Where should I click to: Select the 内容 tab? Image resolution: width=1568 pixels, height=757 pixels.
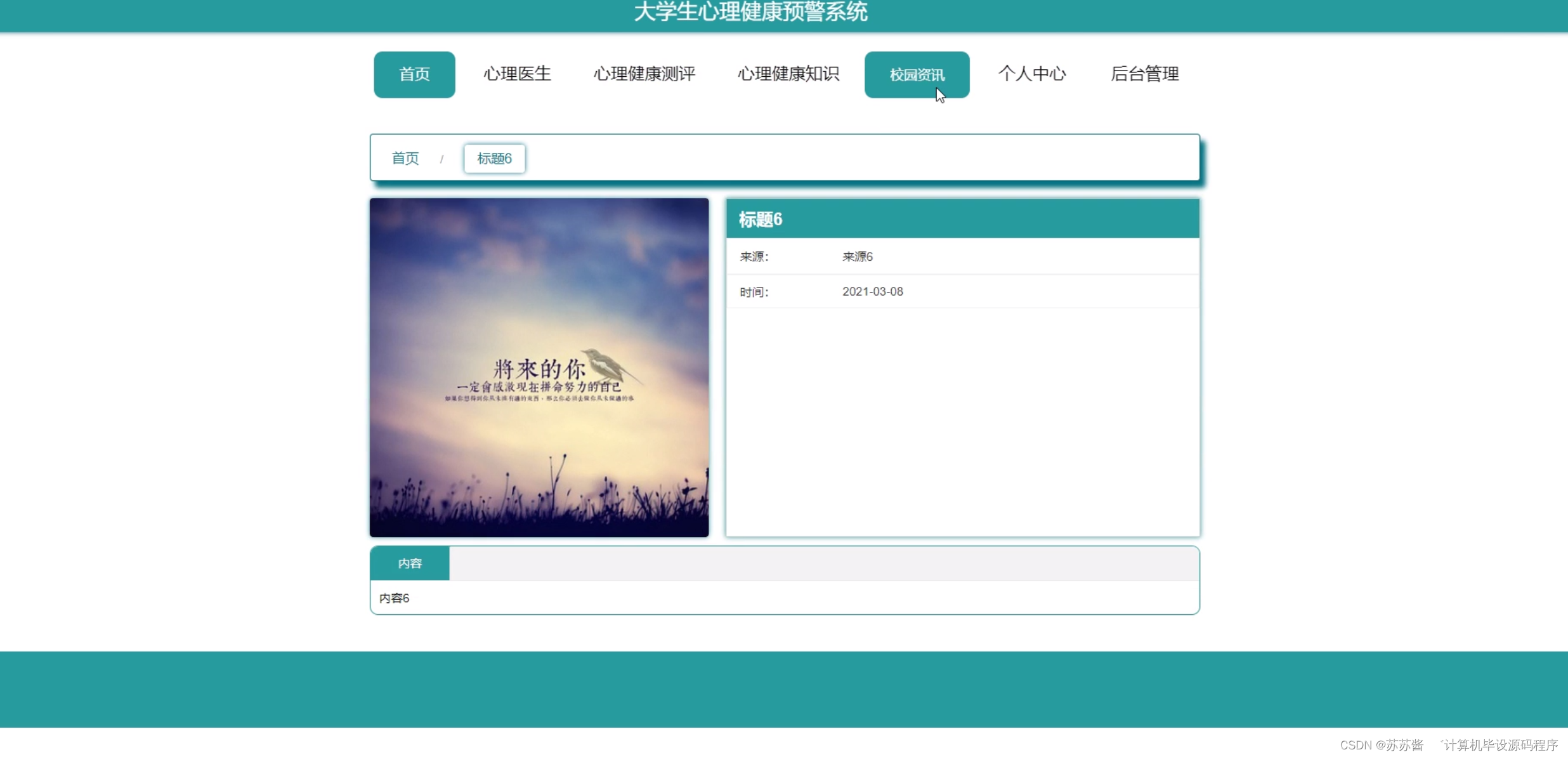coord(410,563)
